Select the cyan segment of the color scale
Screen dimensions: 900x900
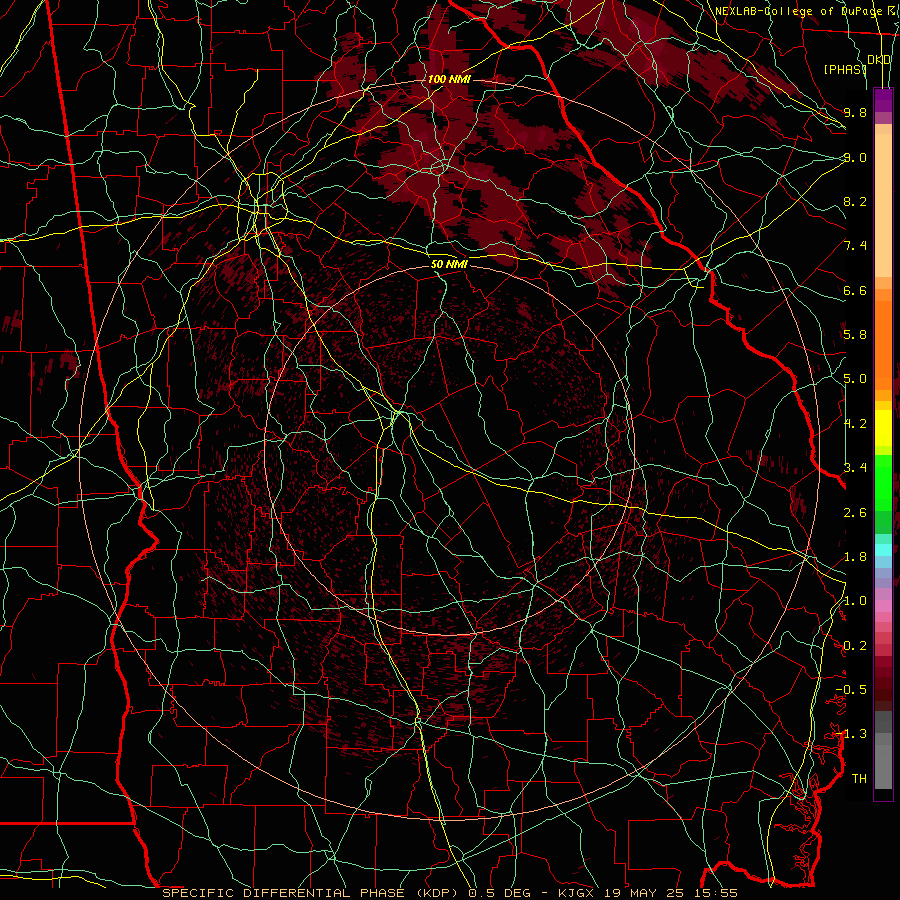click(x=883, y=550)
